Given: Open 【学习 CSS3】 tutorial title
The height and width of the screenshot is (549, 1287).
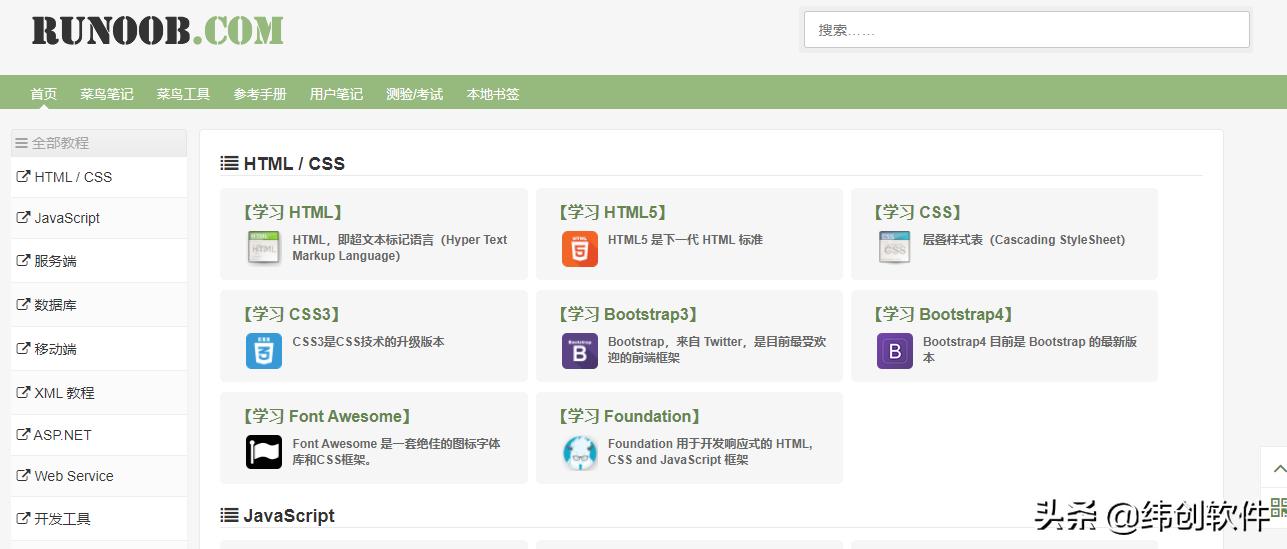Looking at the screenshot, I should coord(293,314).
